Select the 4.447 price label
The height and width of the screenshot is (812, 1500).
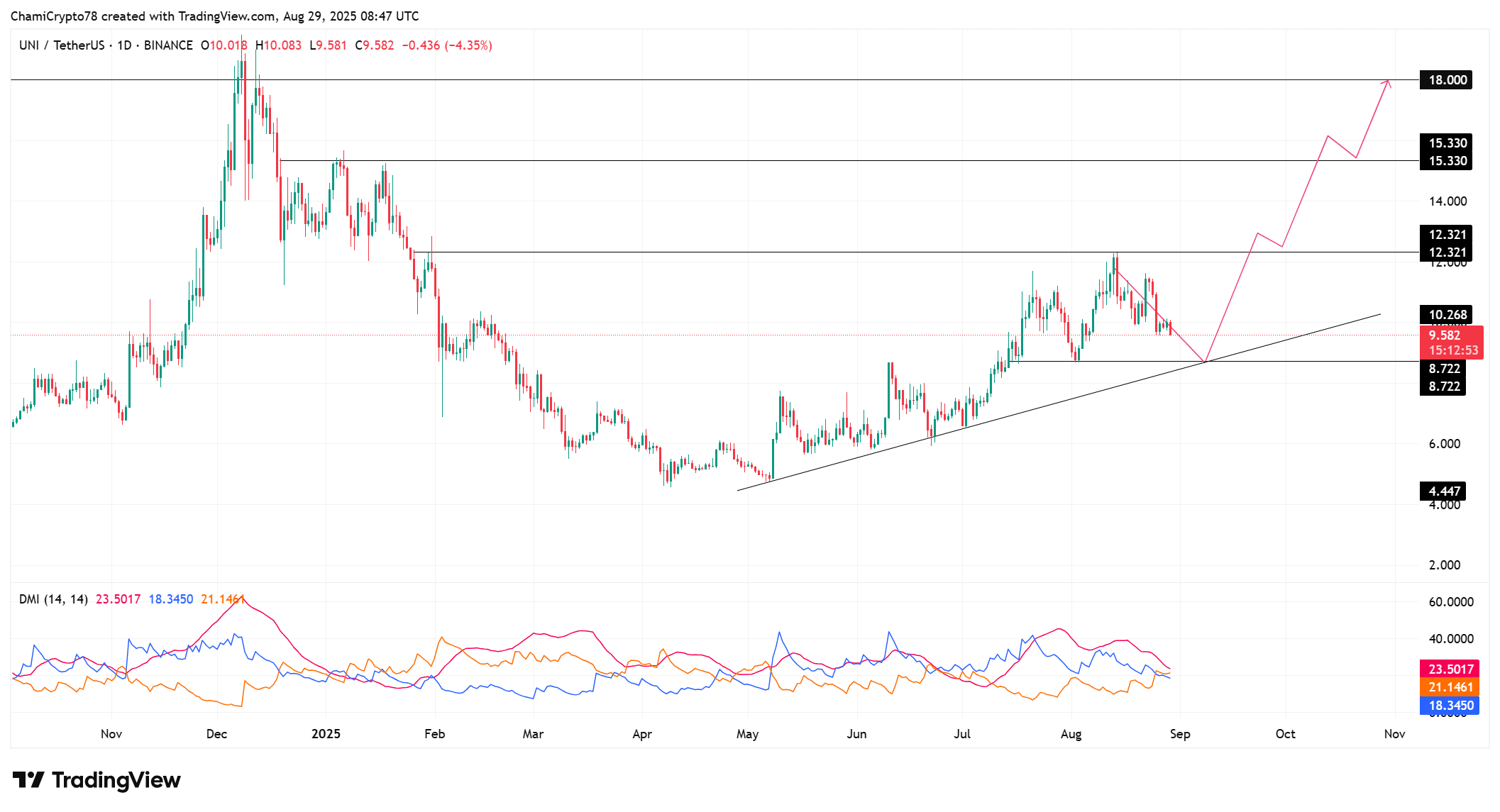pyautogui.click(x=1443, y=491)
